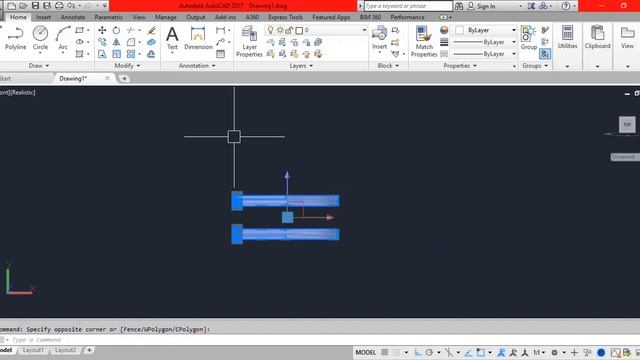Expand the Annotation panel
This screenshot has width=640, height=360.
click(197, 66)
